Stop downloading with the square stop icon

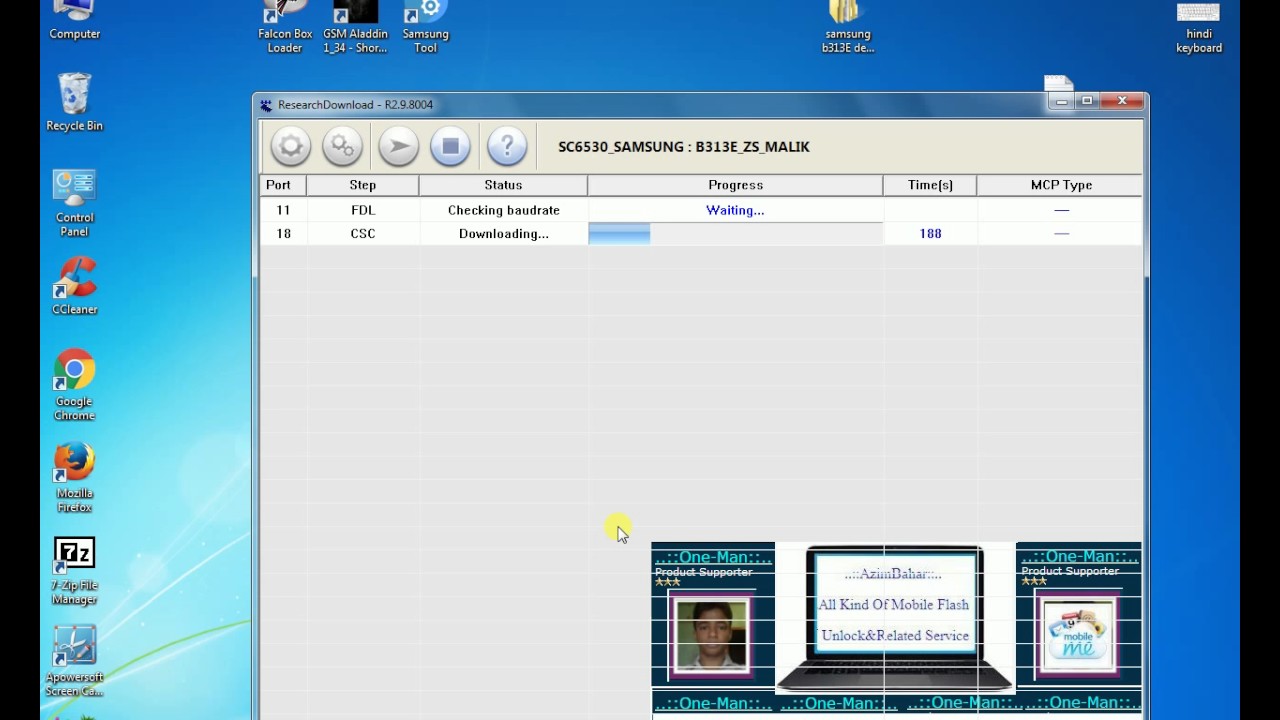tap(450, 147)
